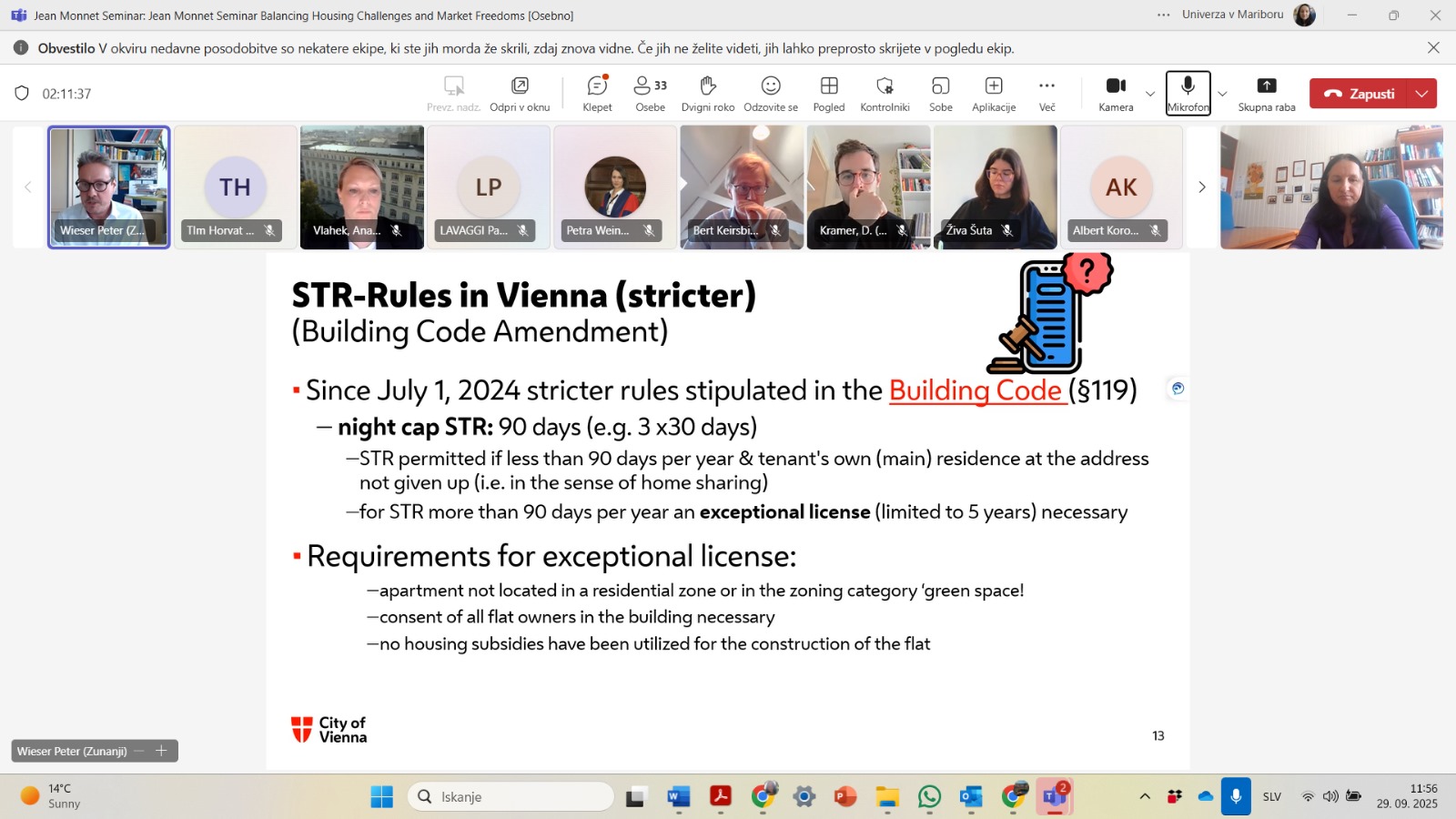1456x819 pixels.
Task: Open the Več more options menu
Action: 1046,93
